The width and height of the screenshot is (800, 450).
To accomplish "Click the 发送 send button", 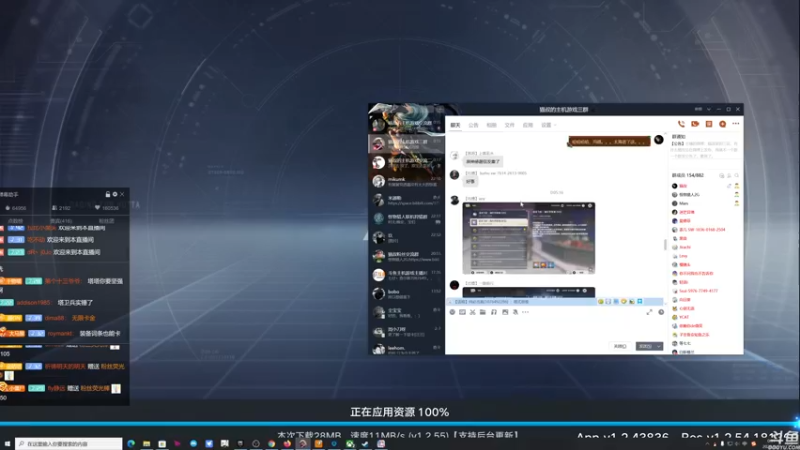I will coord(645,346).
